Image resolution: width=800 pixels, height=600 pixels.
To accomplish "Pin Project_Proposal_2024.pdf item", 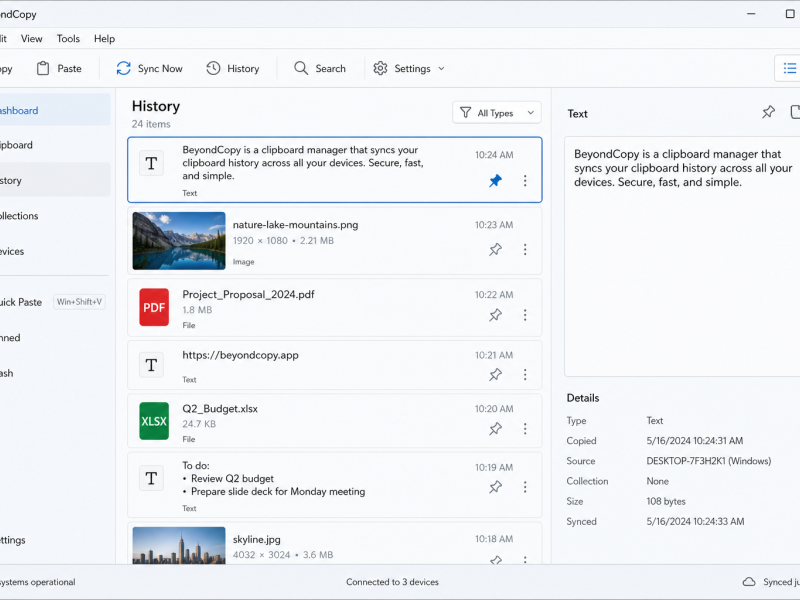I will [x=495, y=315].
